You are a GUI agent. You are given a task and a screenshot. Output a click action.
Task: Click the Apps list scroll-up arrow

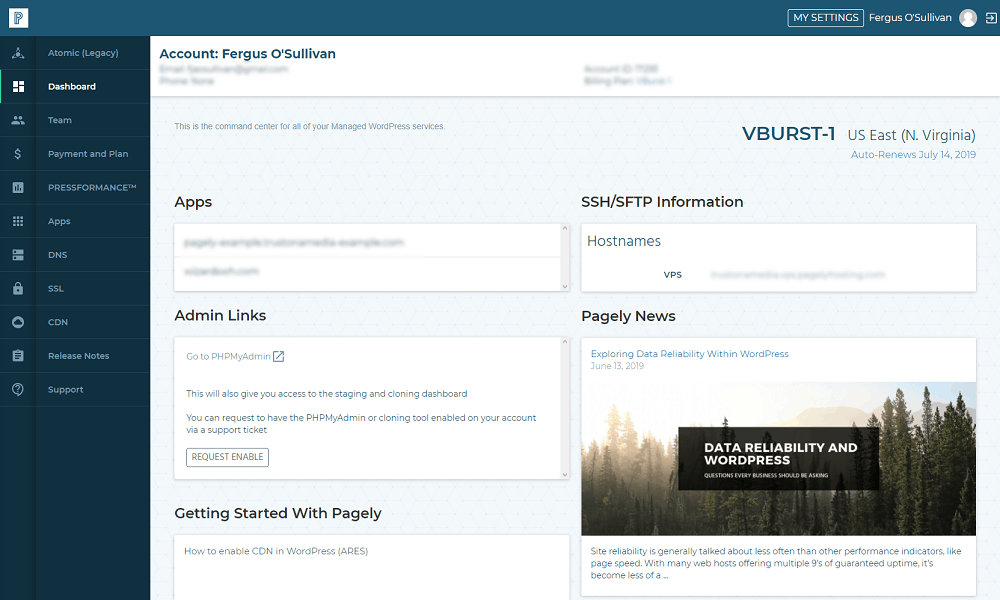tap(564, 228)
